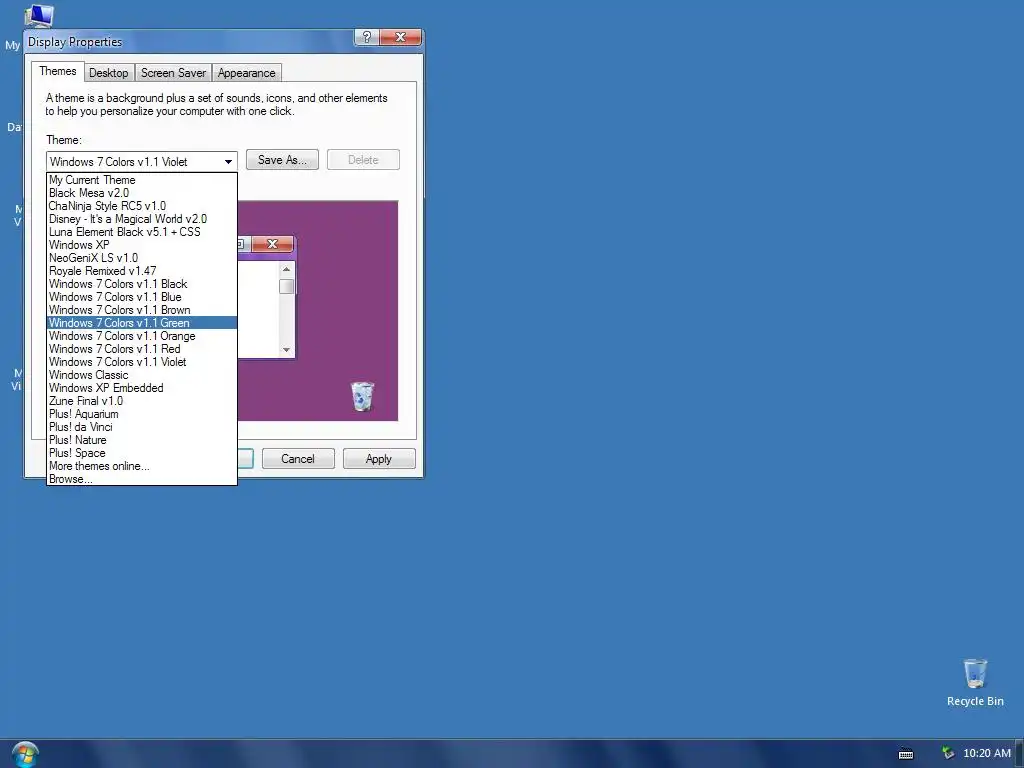The width and height of the screenshot is (1024, 768).
Task: Switch to the Desktop tab
Action: coord(108,73)
